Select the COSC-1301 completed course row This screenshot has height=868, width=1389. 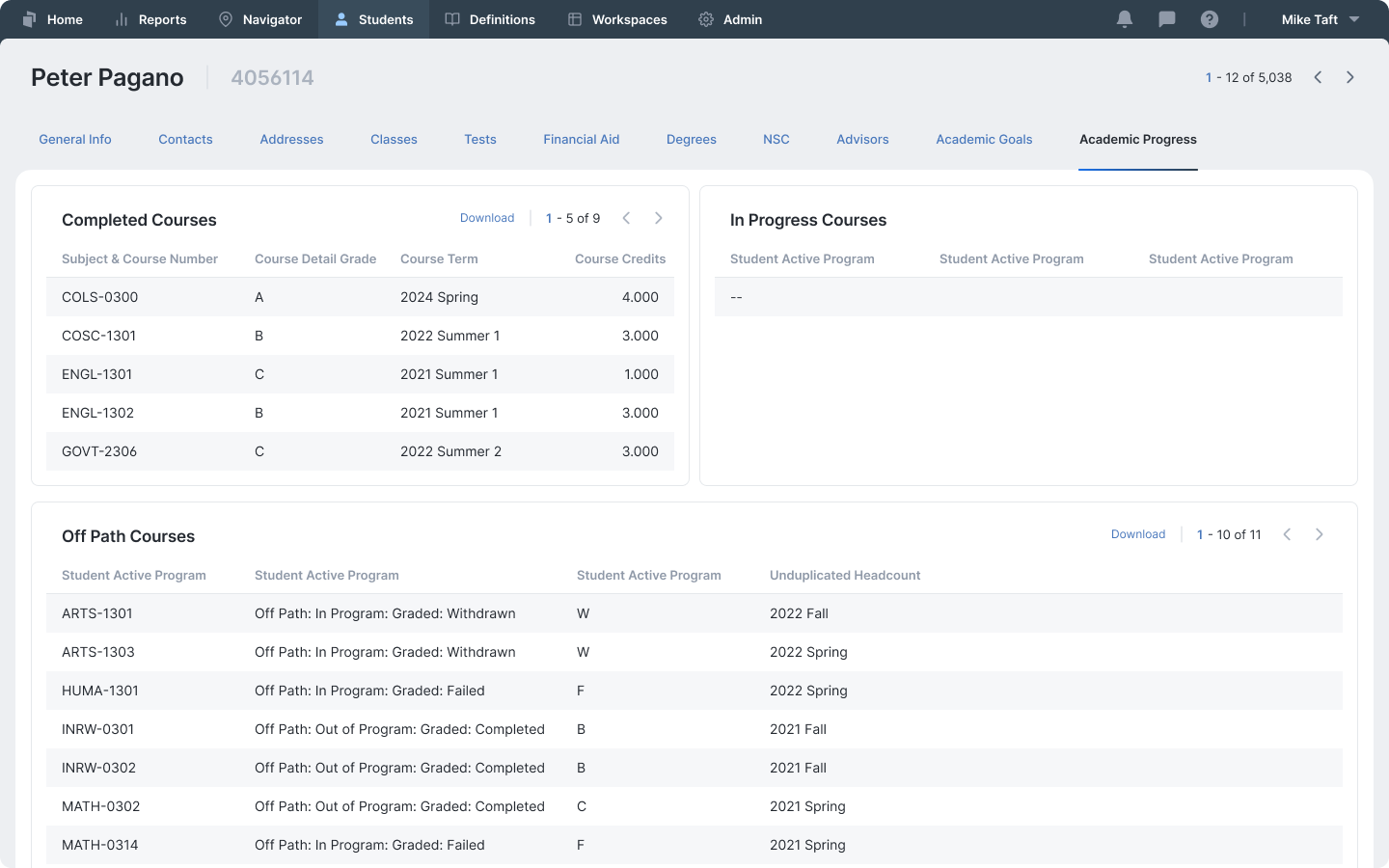click(x=360, y=336)
